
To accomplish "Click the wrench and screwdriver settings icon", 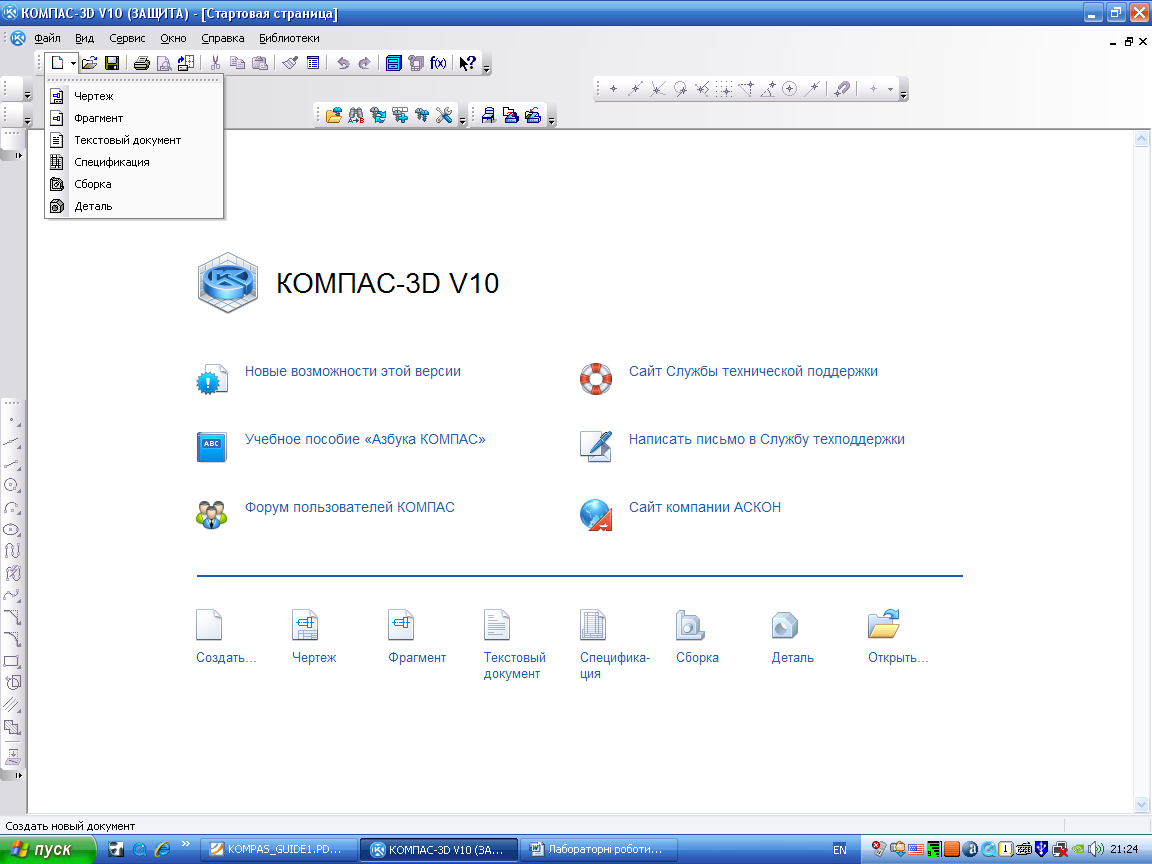I will [444, 115].
